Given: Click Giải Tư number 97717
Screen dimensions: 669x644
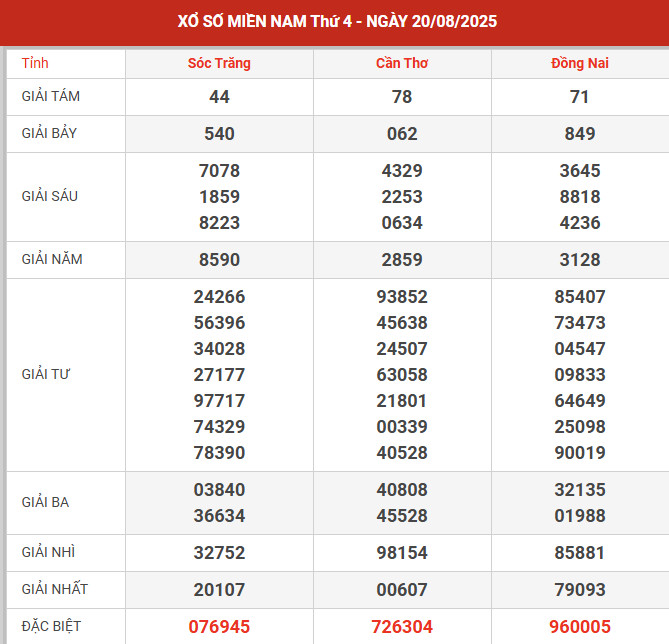Looking at the screenshot, I should point(219,401).
